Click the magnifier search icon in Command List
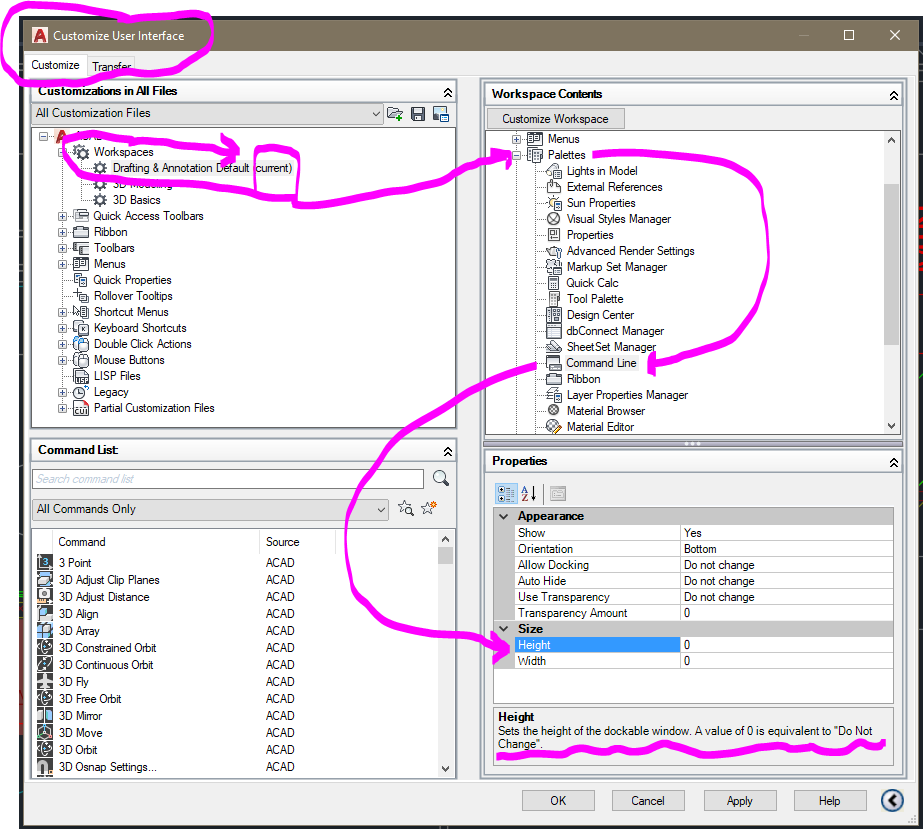This screenshot has width=923, height=829. [x=441, y=479]
